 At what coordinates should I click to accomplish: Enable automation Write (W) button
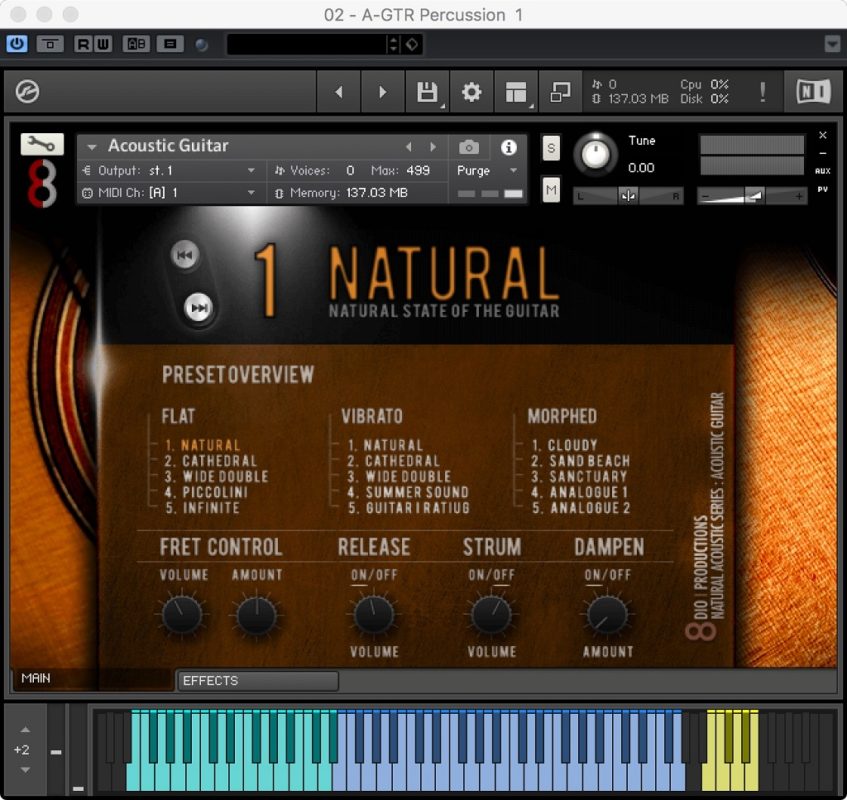(103, 44)
